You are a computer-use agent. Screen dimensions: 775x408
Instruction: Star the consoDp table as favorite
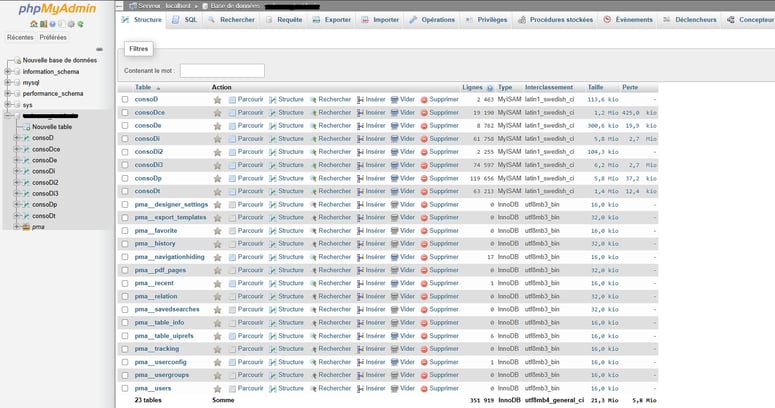(217, 179)
